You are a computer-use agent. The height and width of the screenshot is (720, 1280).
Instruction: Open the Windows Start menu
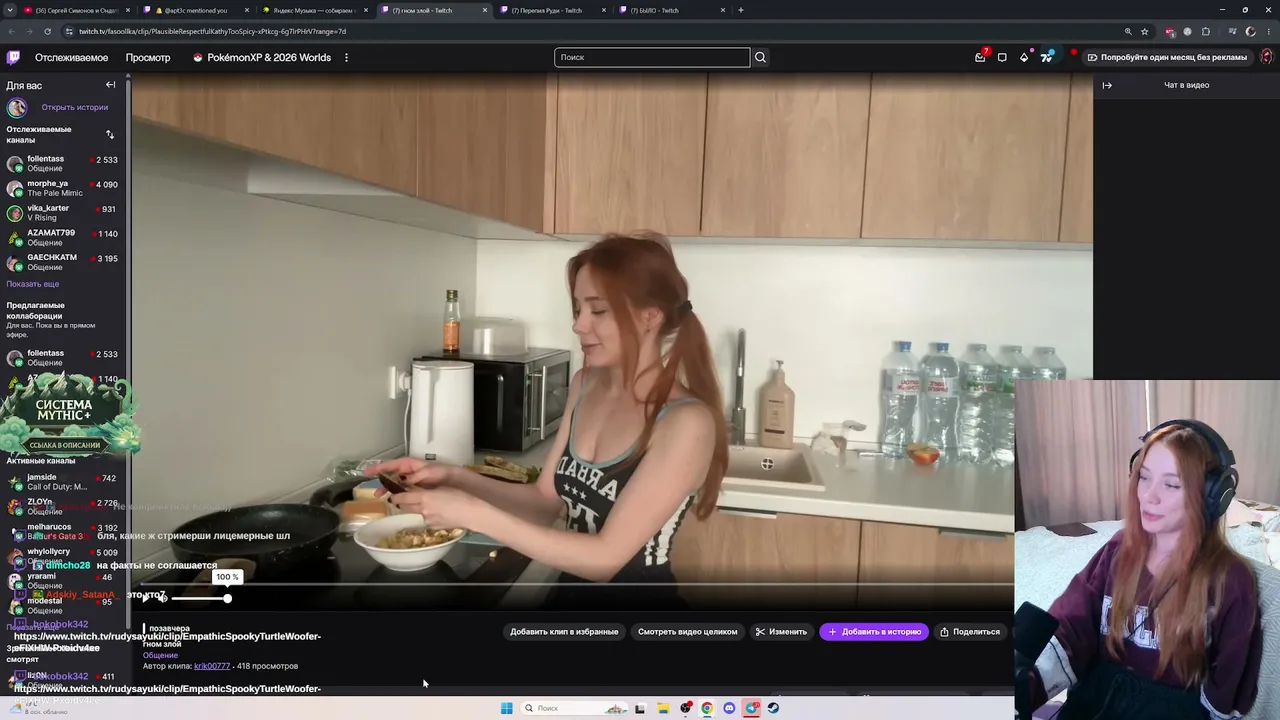pyautogui.click(x=507, y=708)
